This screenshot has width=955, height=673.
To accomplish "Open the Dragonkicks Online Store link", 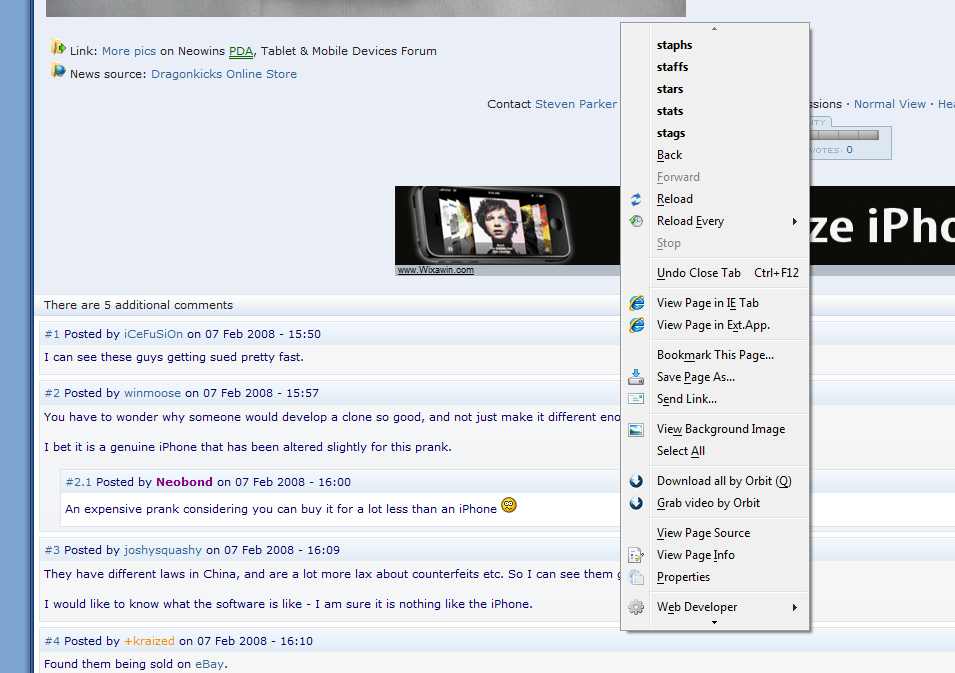I will pos(224,74).
